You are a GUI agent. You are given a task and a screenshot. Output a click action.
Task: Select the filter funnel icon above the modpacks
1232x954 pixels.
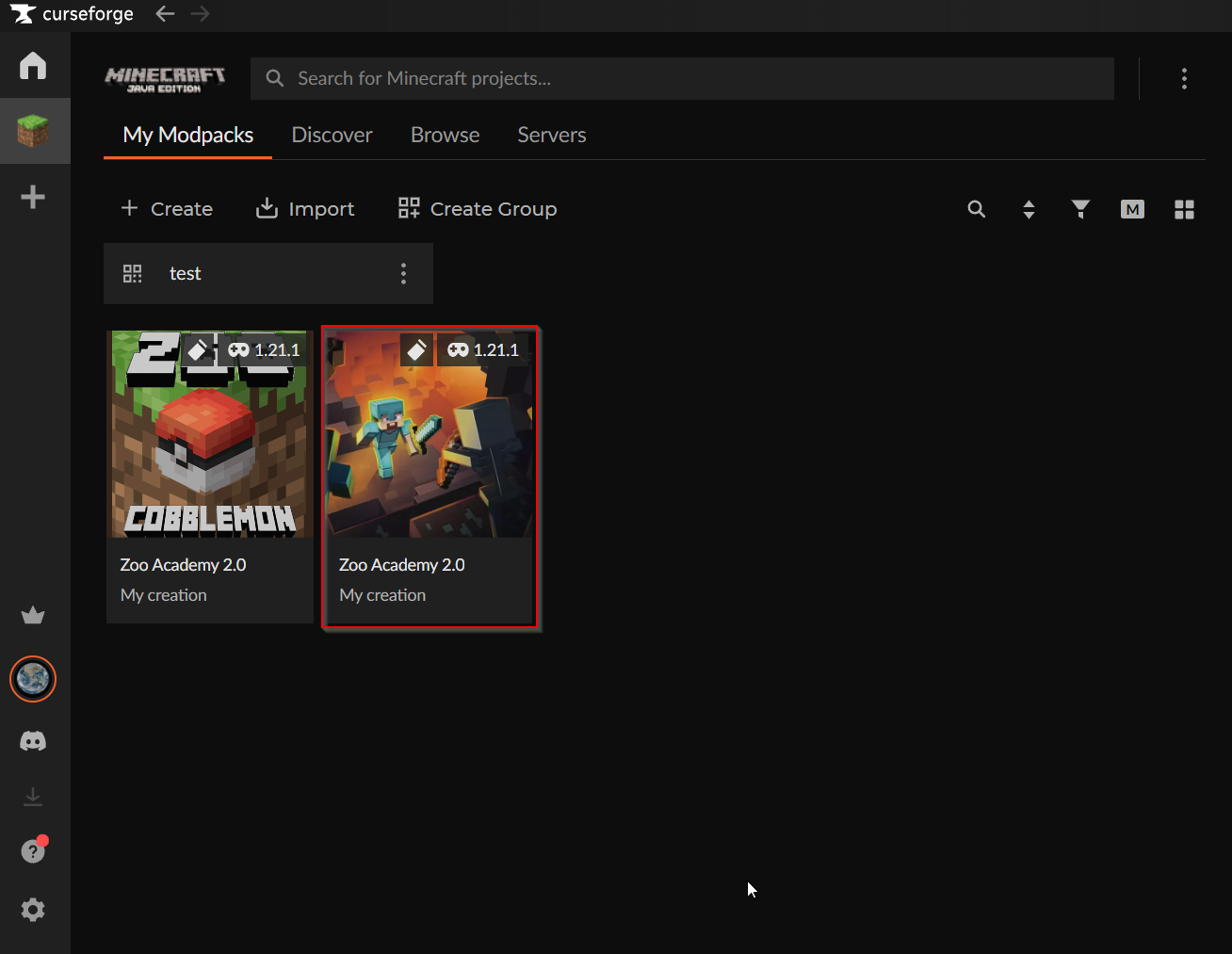(1080, 209)
